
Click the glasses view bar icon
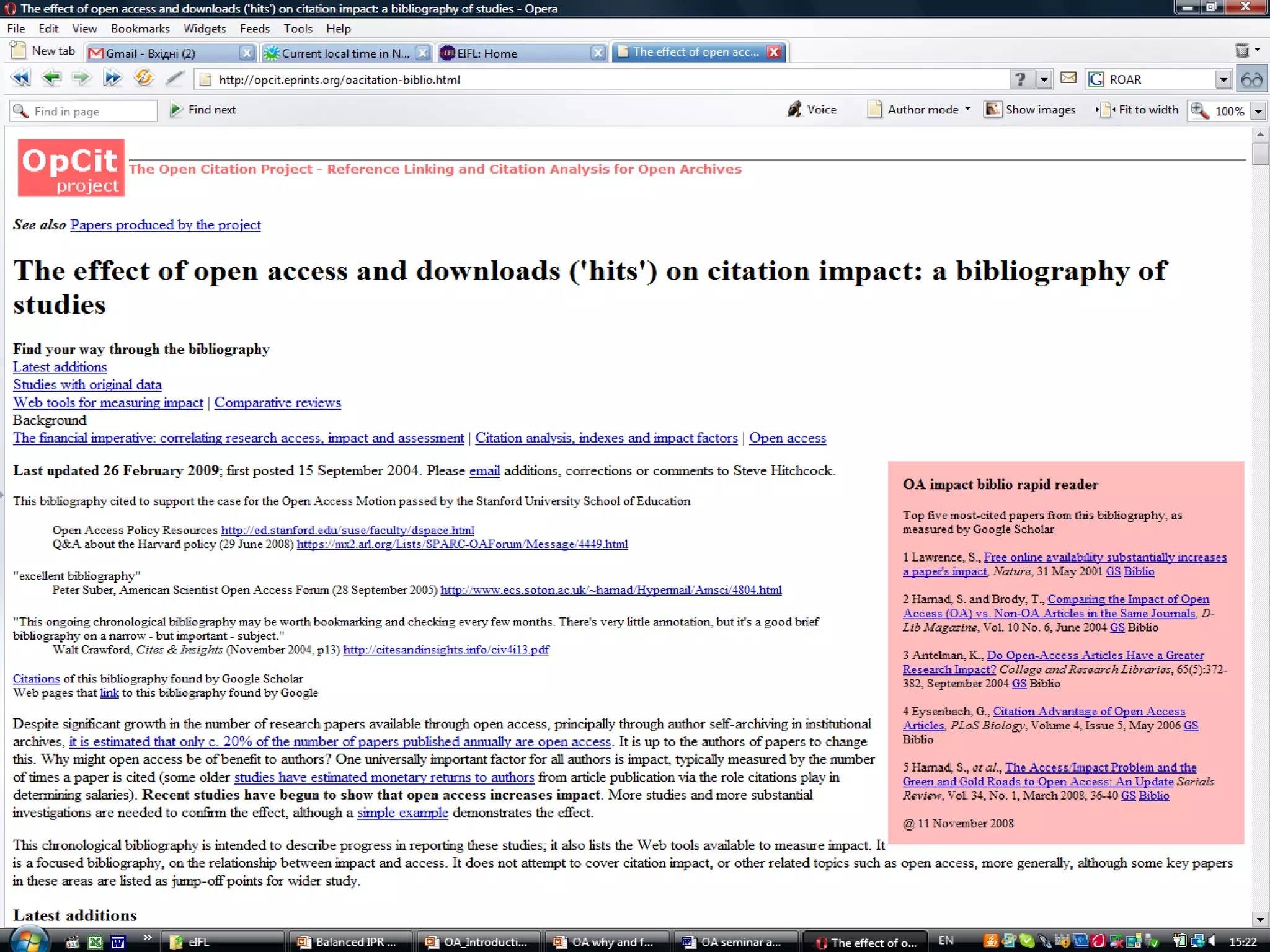click(1251, 79)
